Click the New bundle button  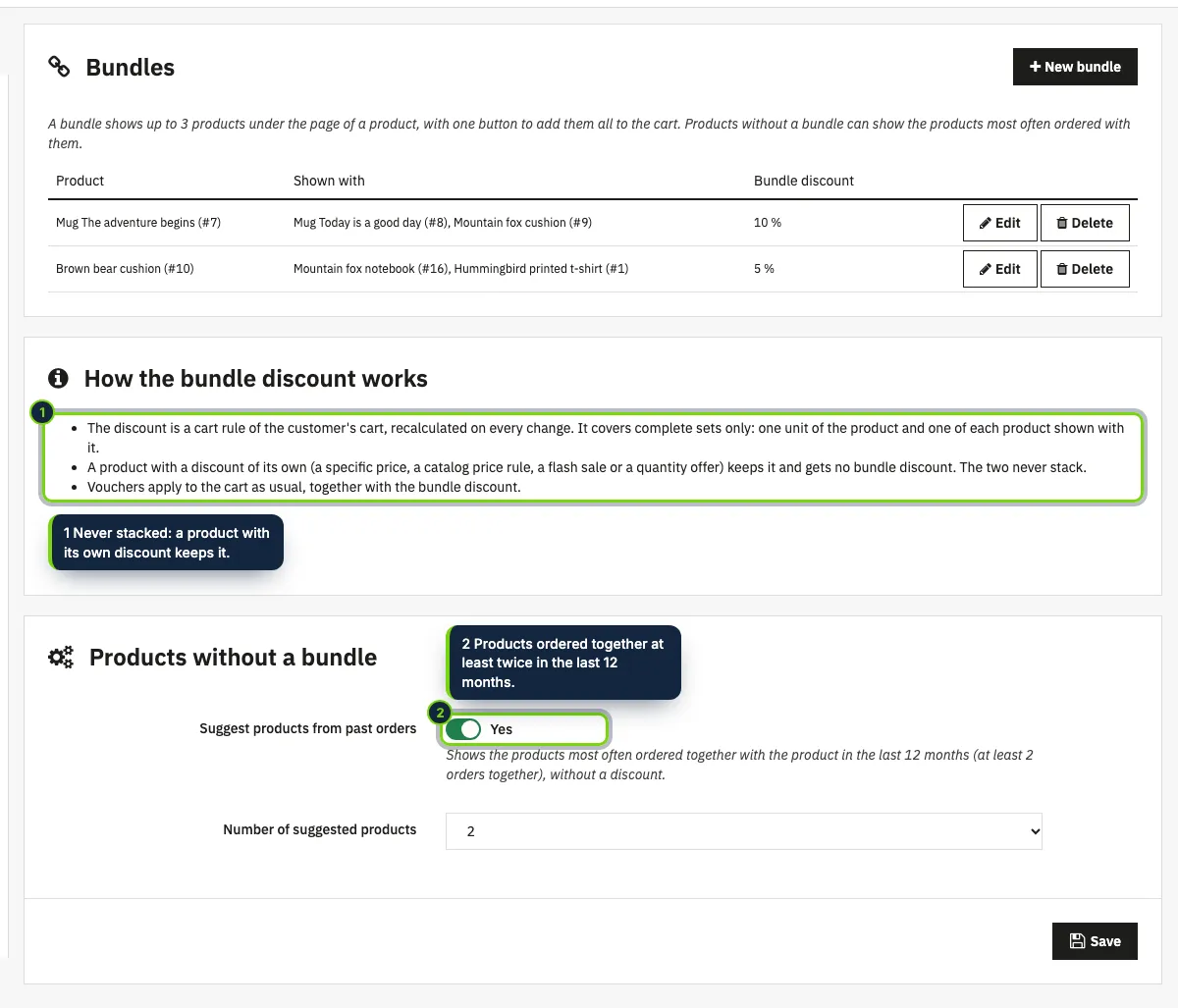pyautogui.click(x=1075, y=67)
